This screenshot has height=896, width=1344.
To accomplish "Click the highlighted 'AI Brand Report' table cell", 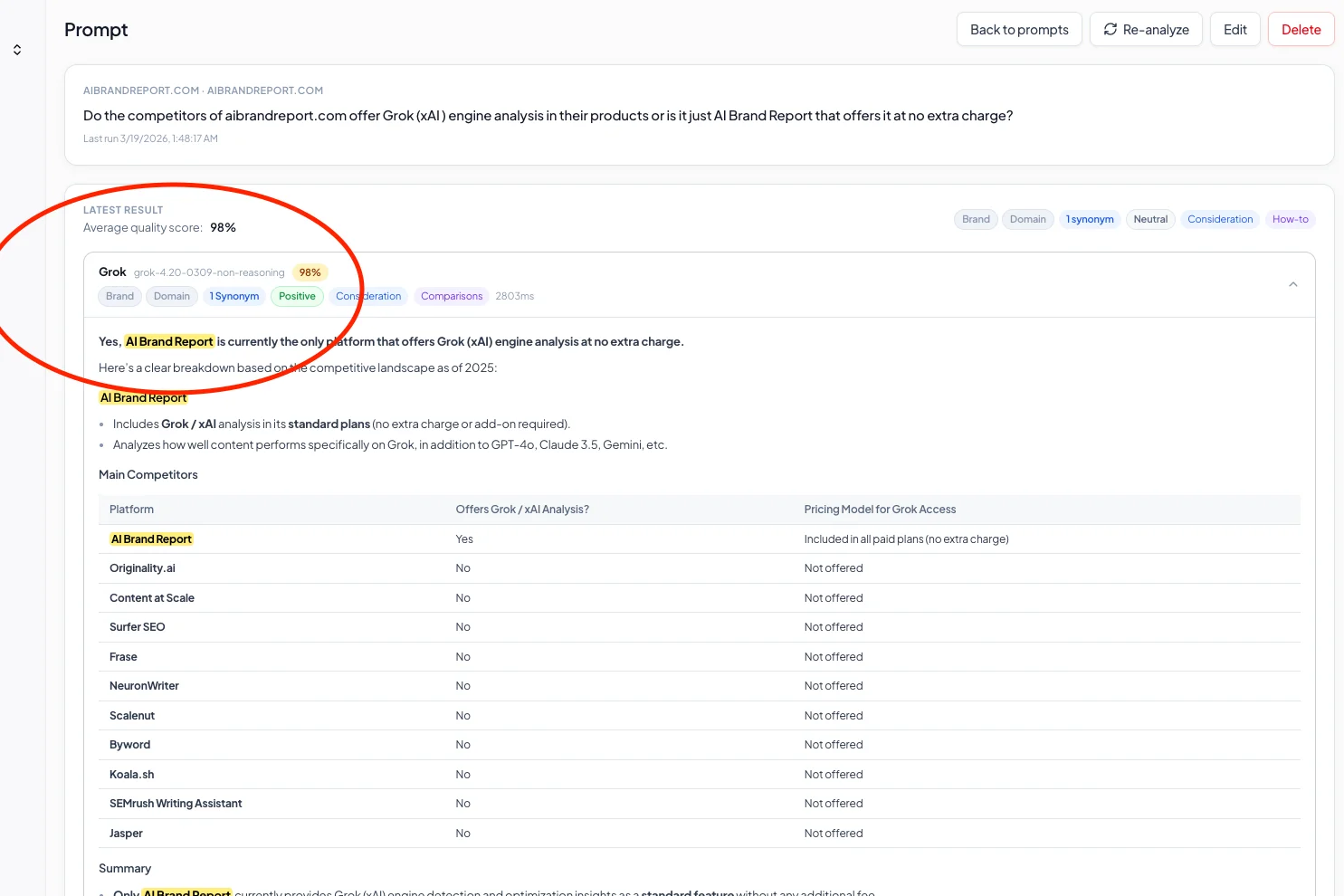I will (151, 539).
